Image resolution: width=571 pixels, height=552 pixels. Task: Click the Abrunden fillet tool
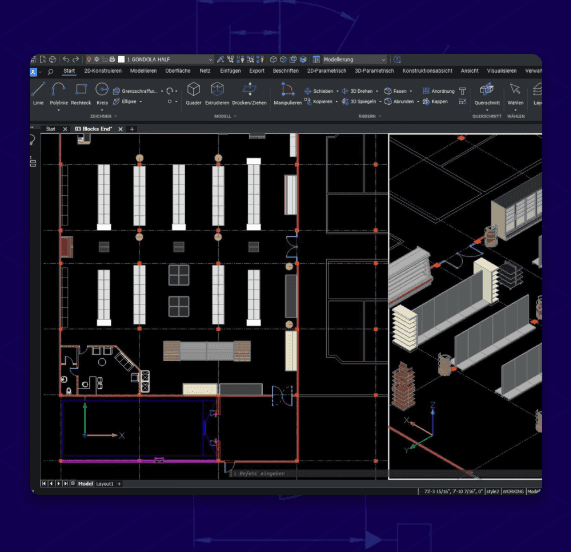pos(399,102)
